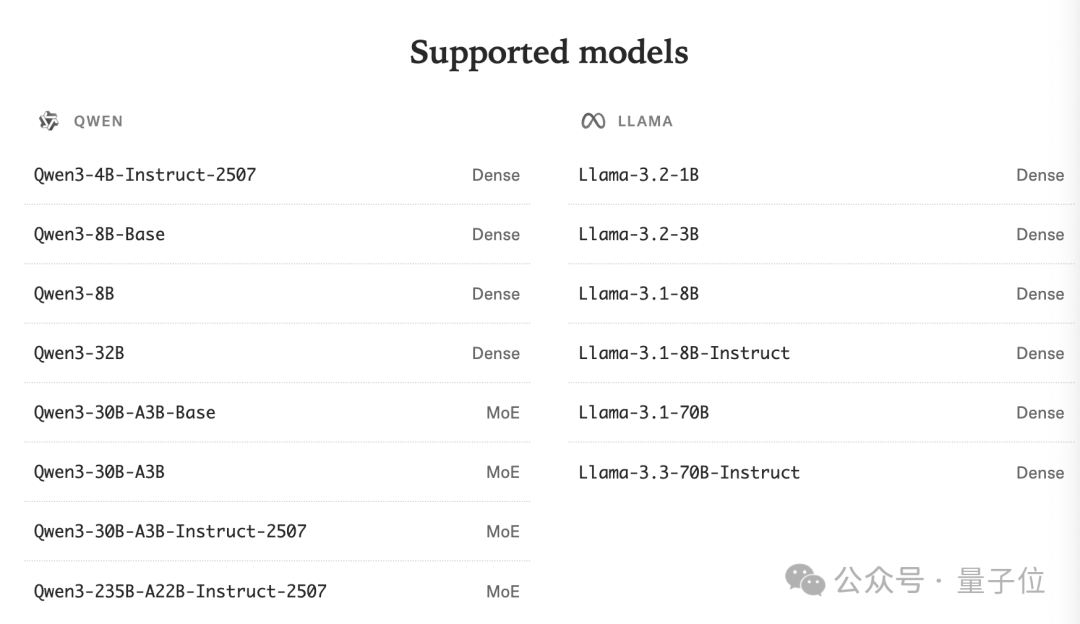Screen dimensions: 1080x624
Task: Click the Qwen logo icon
Action: pyautogui.click(x=49, y=121)
